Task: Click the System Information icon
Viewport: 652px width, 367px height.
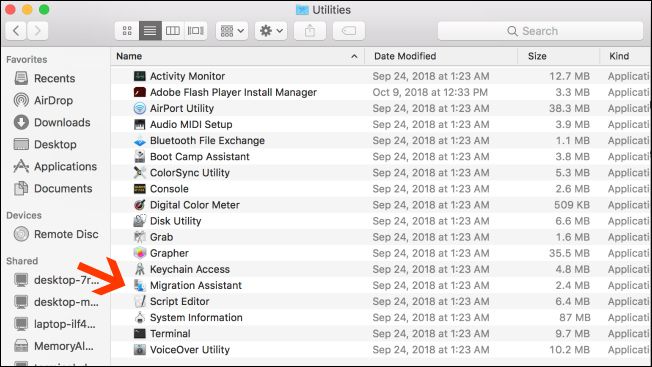Action: point(140,318)
